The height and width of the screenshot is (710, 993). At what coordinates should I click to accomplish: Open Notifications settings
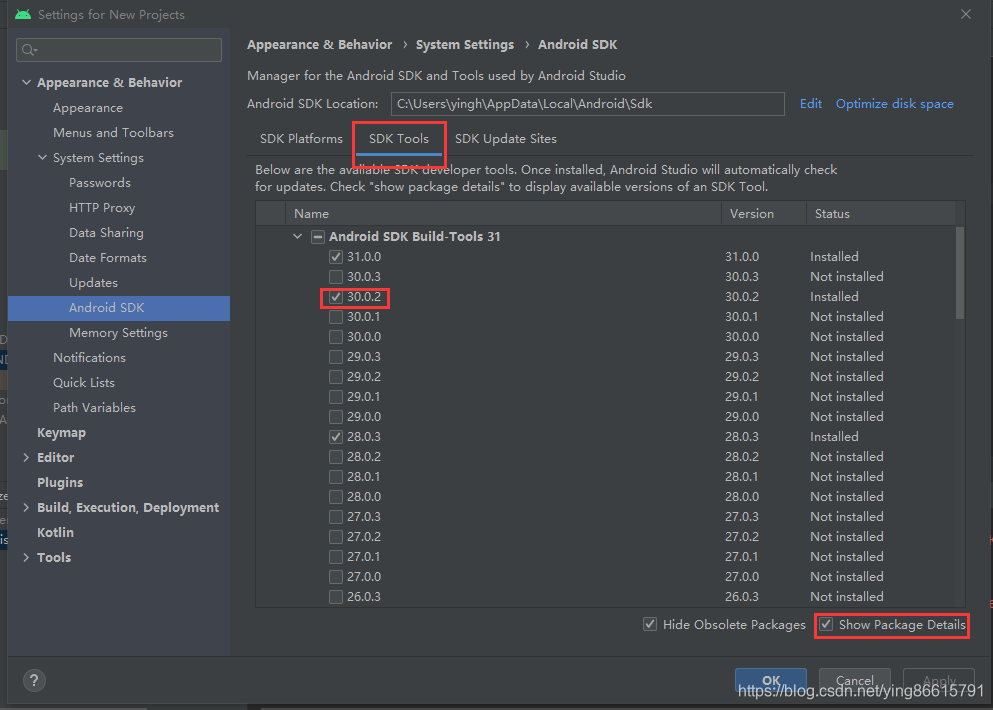click(89, 357)
